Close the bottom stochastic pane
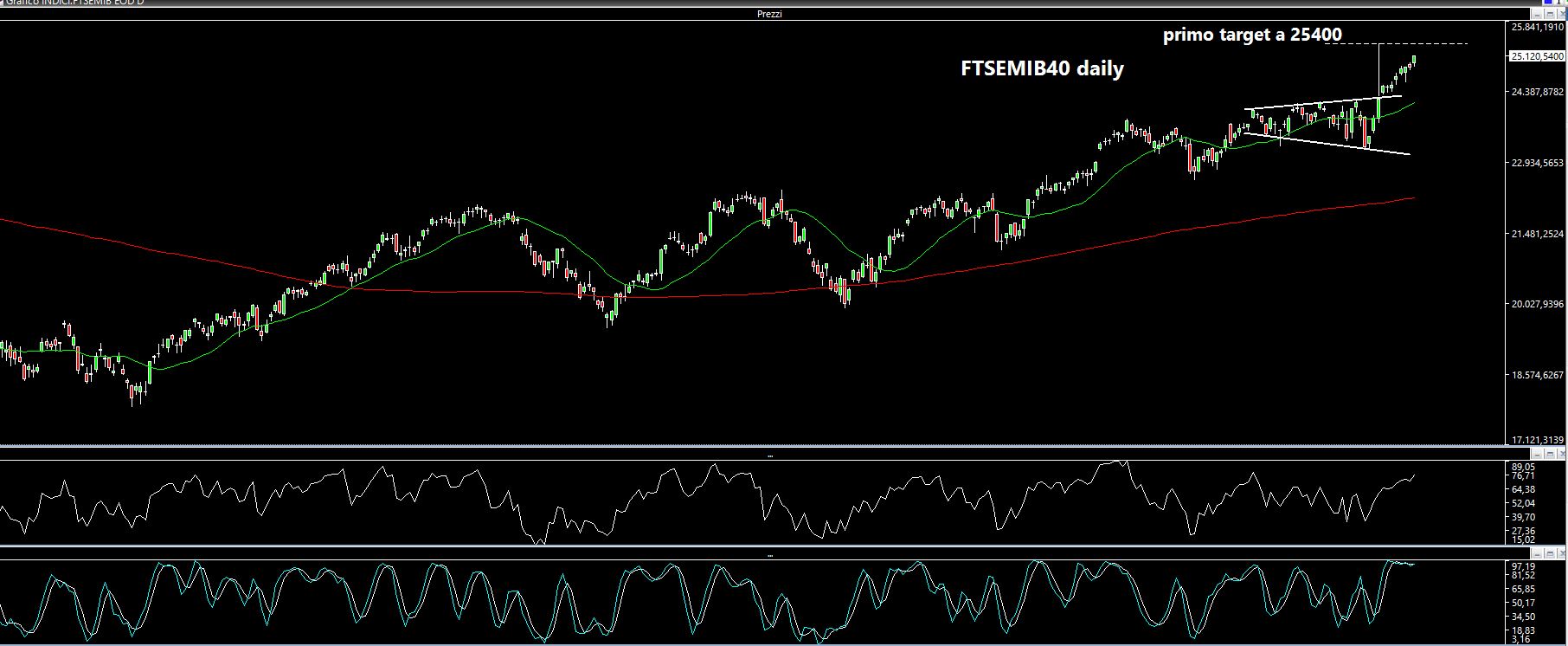 1561,553
